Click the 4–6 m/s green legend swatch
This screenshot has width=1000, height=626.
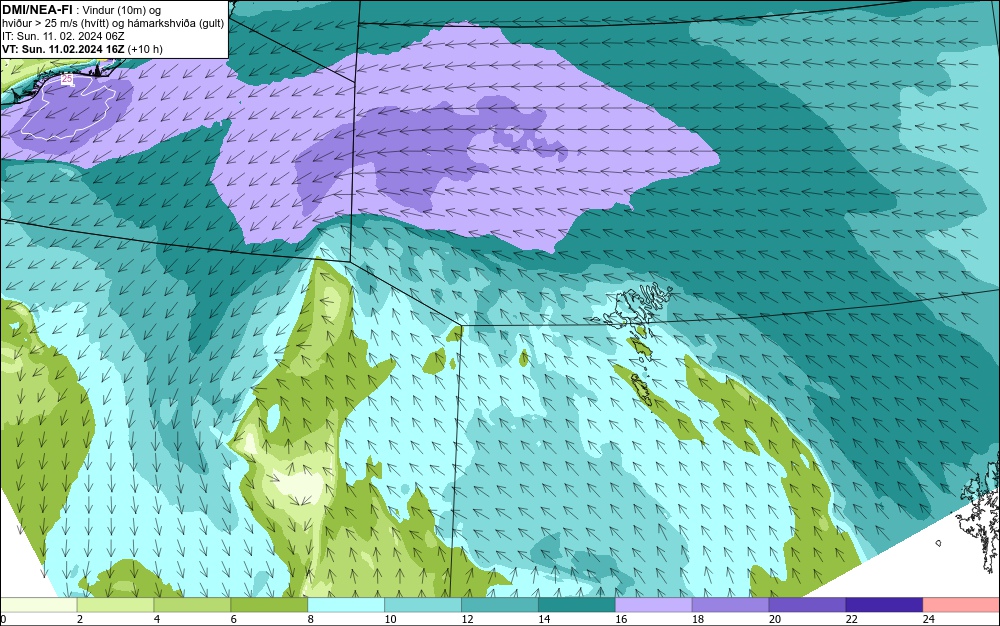192,605
